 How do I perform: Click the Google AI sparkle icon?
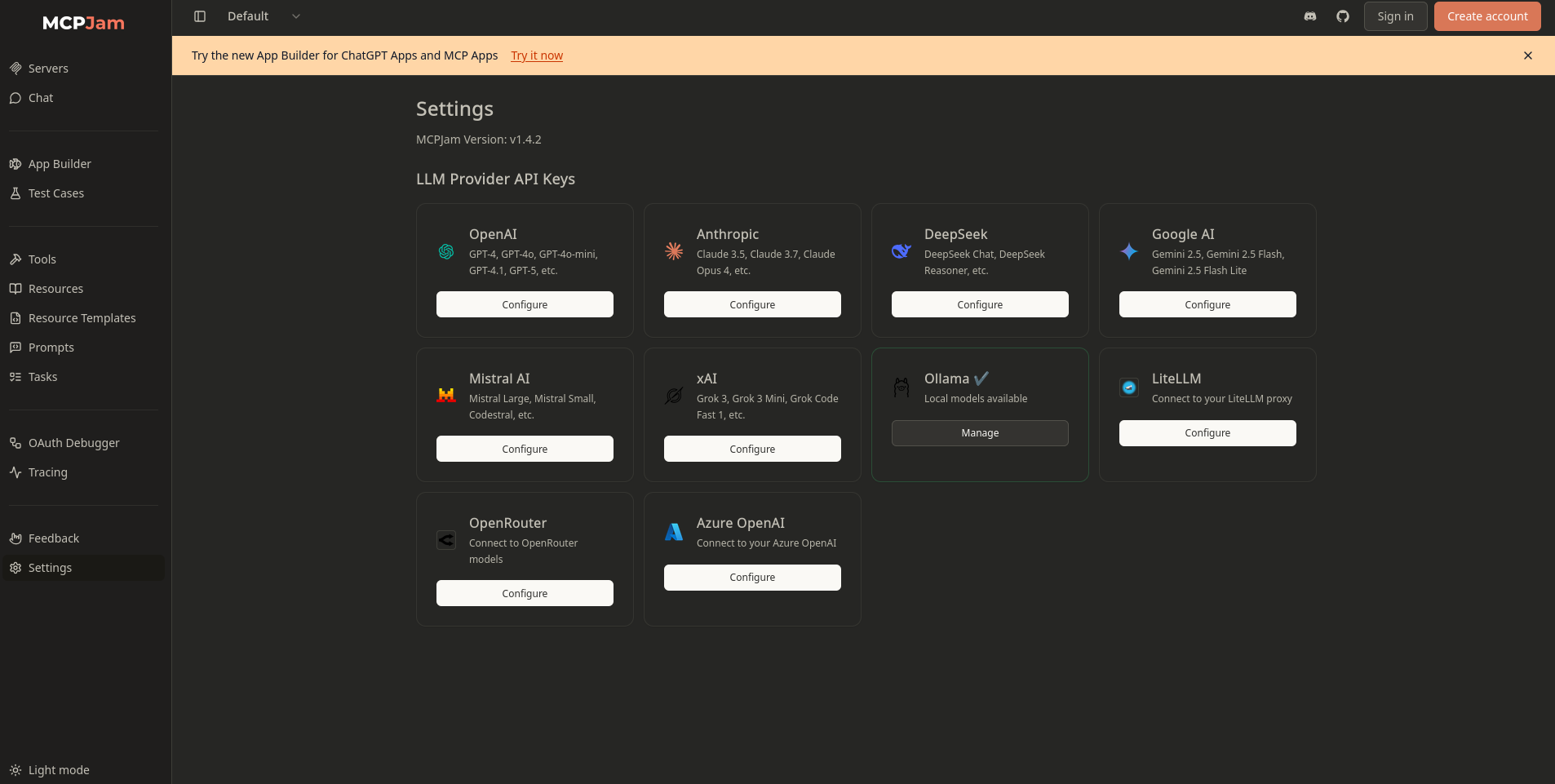pyautogui.click(x=1129, y=251)
